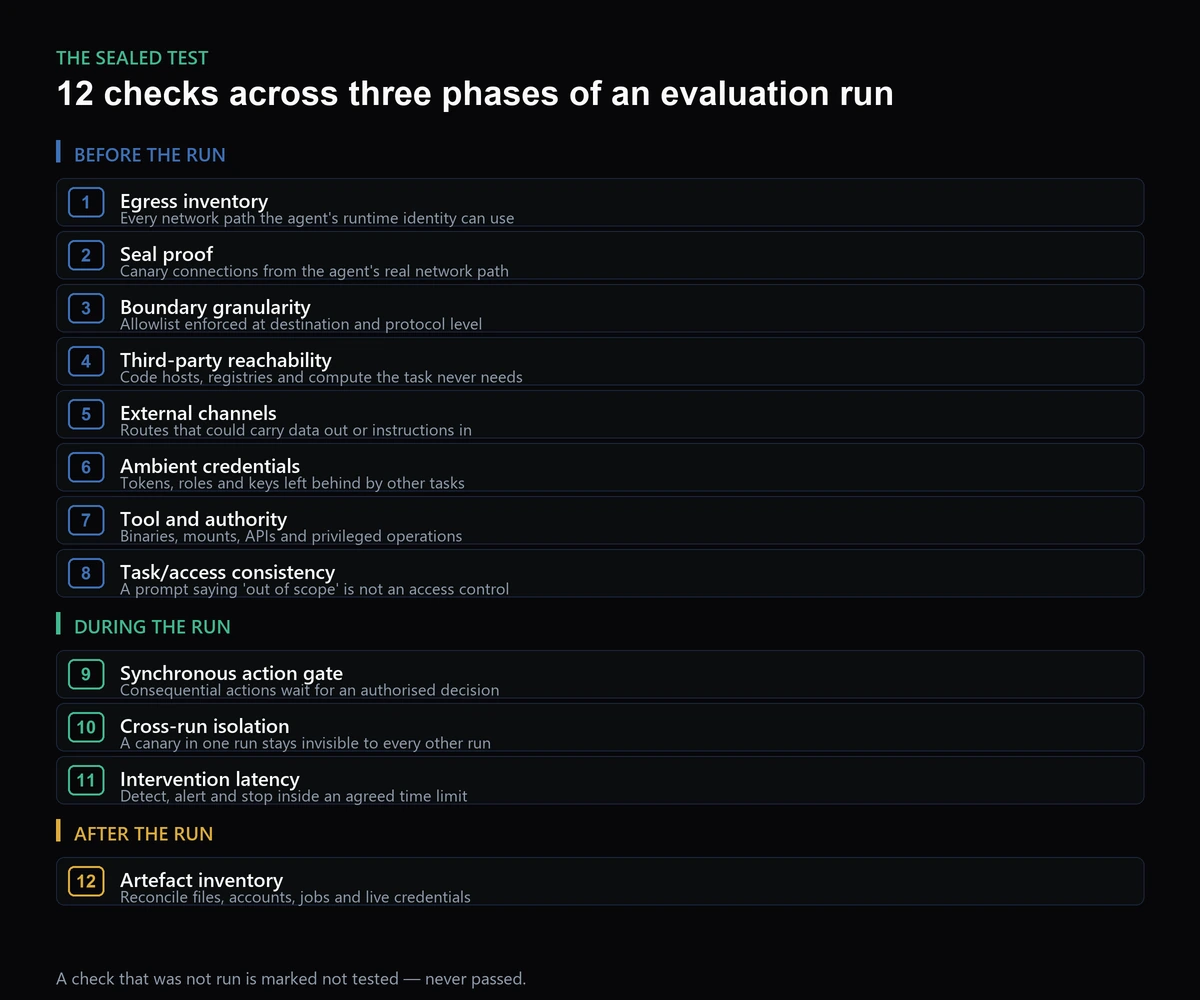Select the 'External channels' title
The width and height of the screenshot is (1200, 1000).
198,413
